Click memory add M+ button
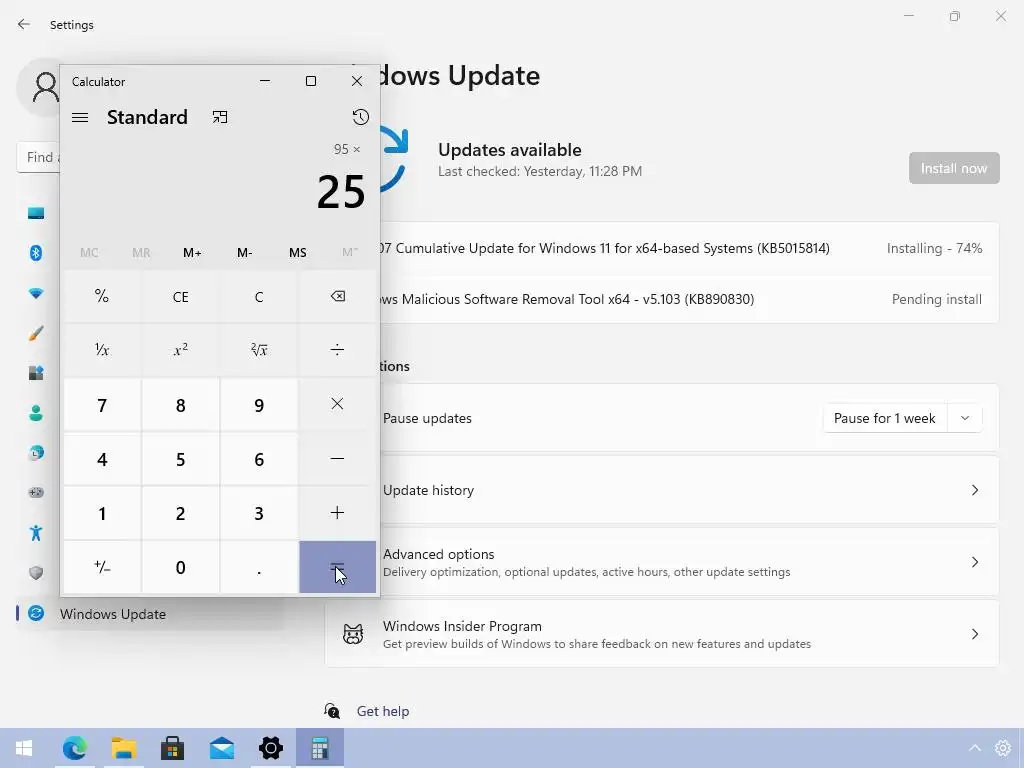Screen dimensions: 1024x768 click(192, 253)
